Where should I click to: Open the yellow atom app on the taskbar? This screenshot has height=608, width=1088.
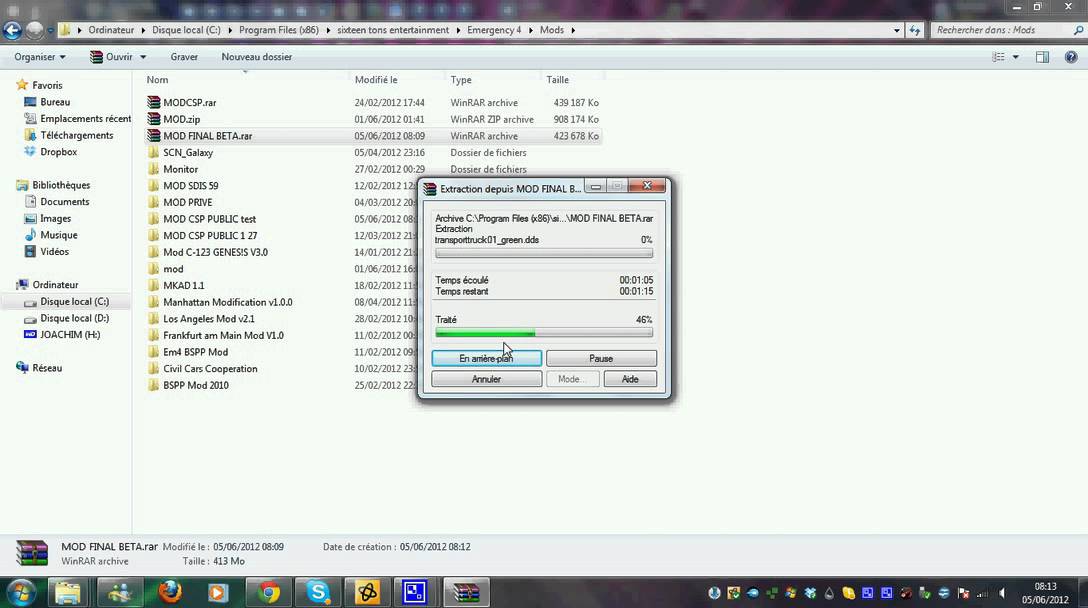click(368, 592)
